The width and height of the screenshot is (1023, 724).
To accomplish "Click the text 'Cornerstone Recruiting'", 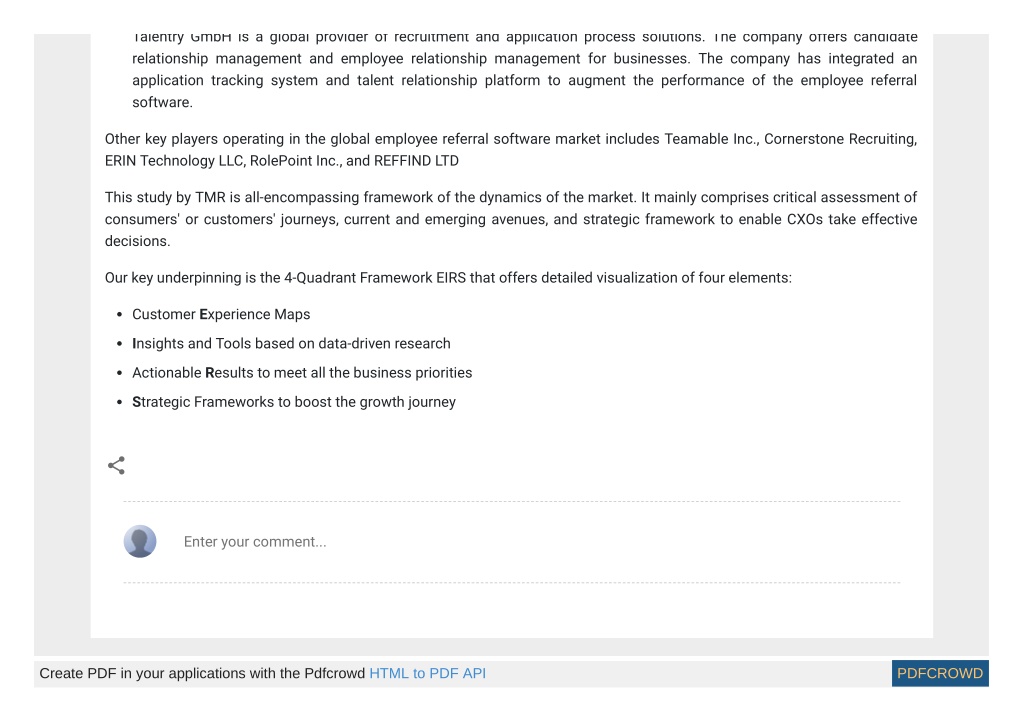I will (840, 139).
